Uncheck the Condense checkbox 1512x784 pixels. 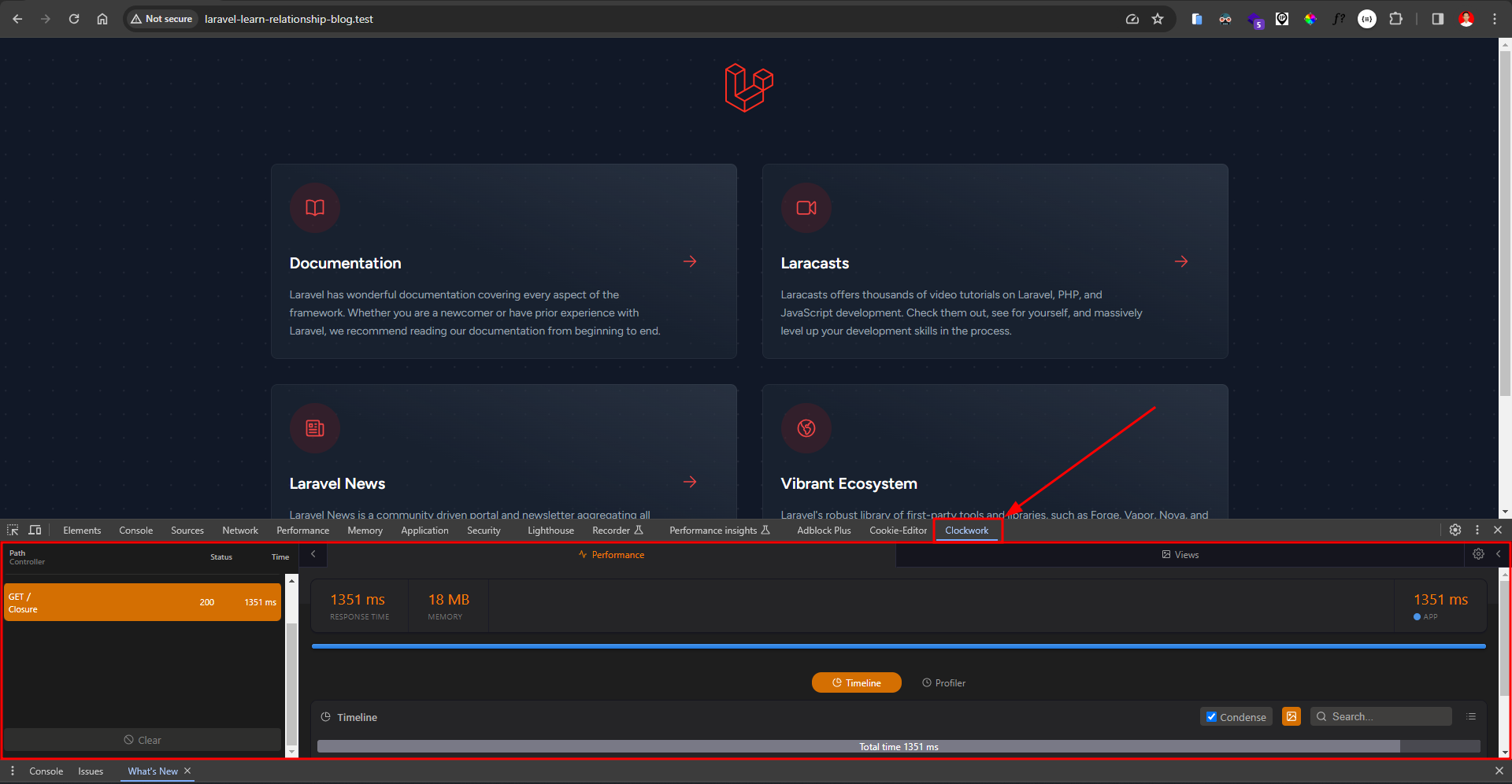click(1212, 716)
